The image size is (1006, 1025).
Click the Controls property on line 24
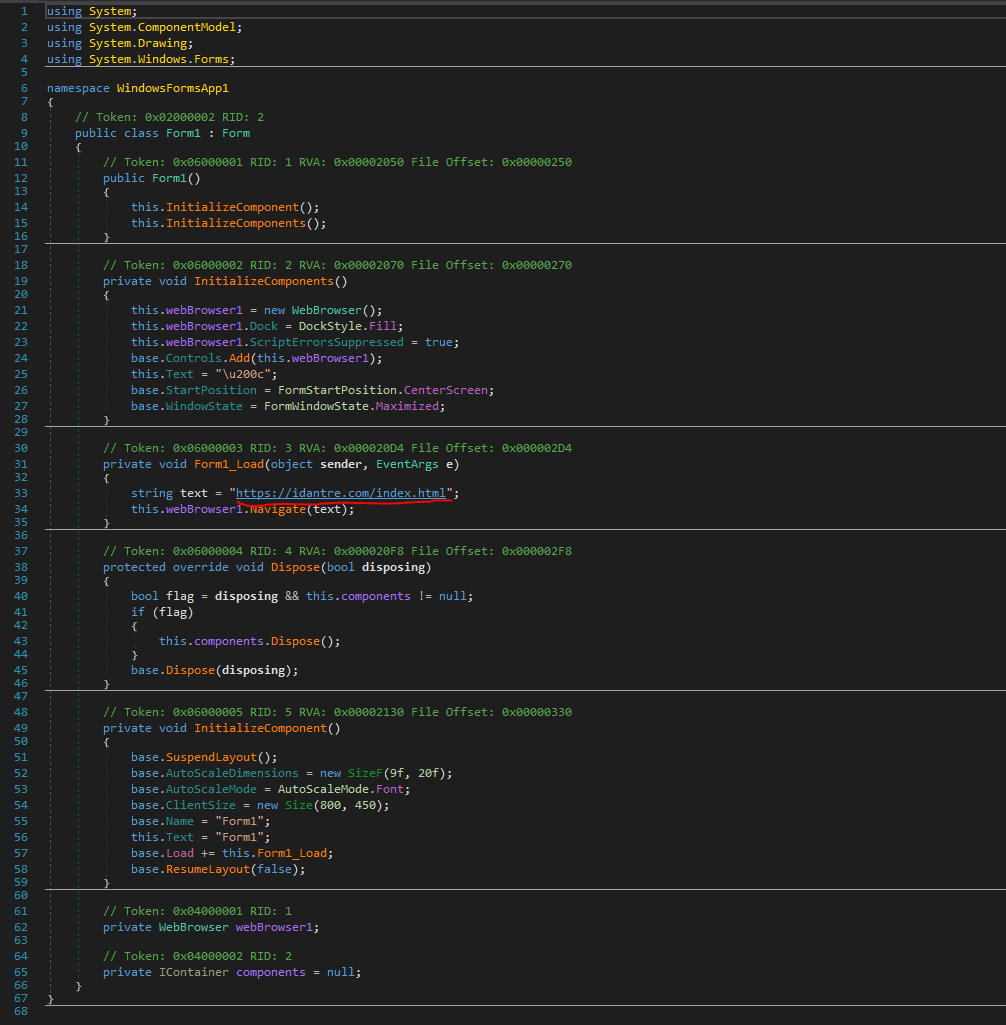pyautogui.click(x=193, y=358)
